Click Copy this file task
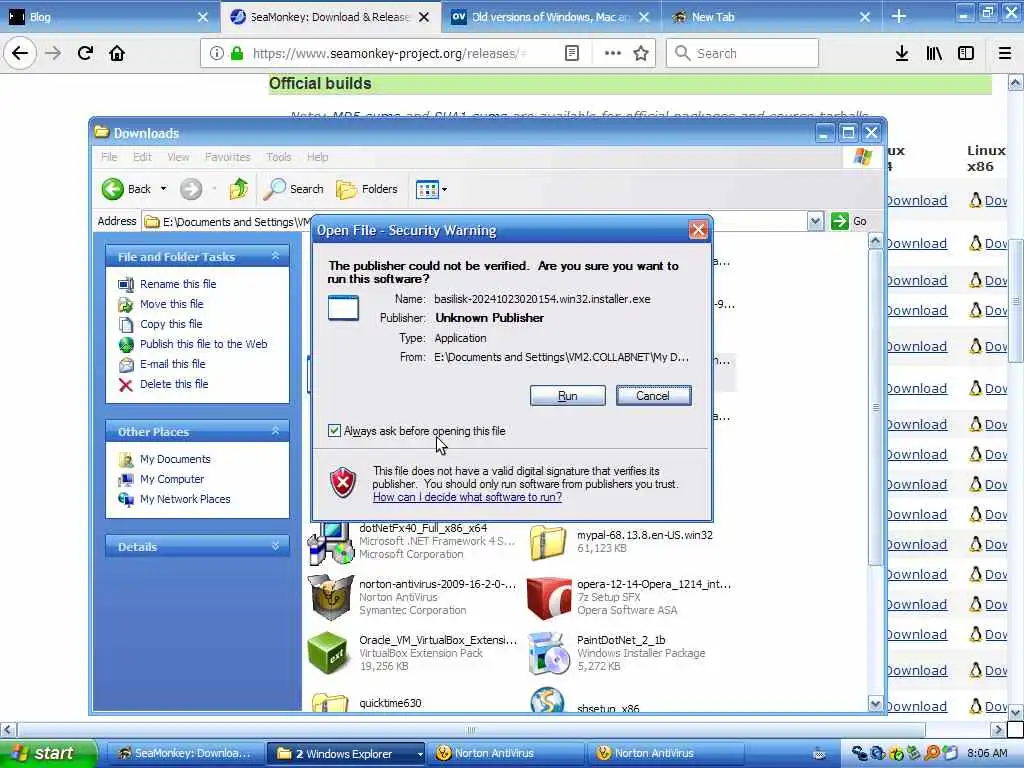The height and width of the screenshot is (768, 1024). (171, 324)
